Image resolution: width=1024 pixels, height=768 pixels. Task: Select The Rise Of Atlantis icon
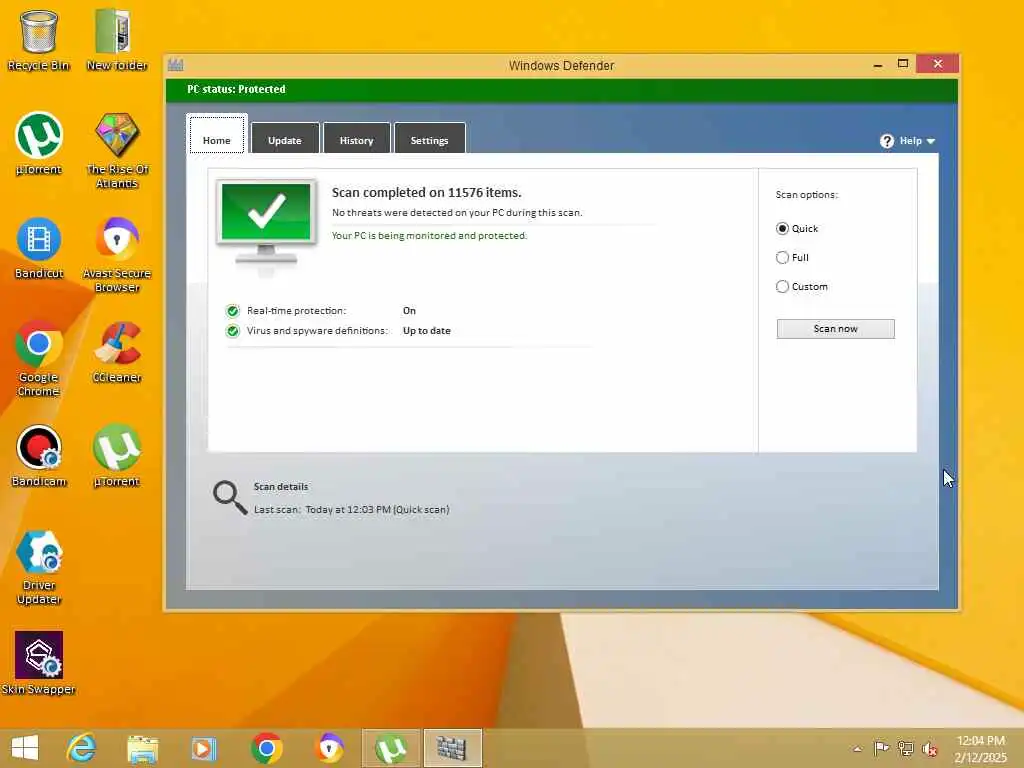[x=117, y=150]
